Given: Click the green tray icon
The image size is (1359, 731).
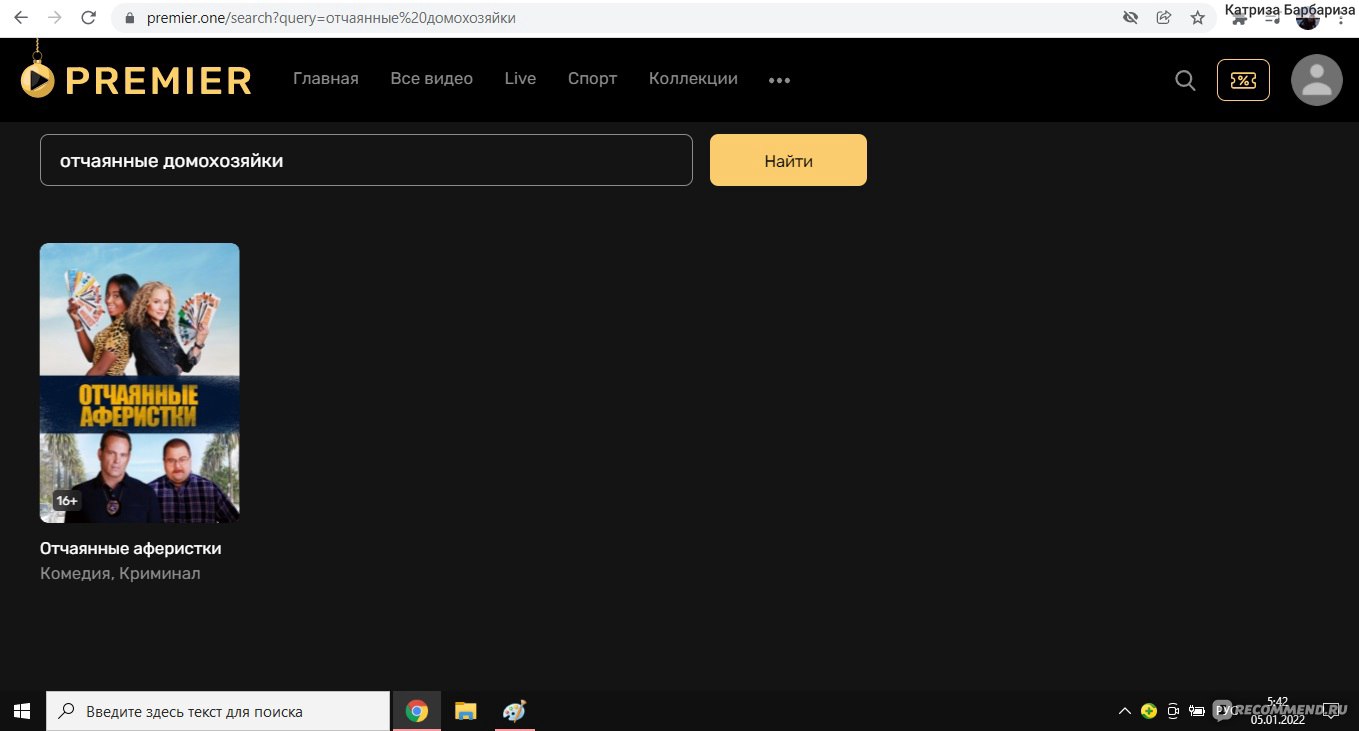Looking at the screenshot, I should pyautogui.click(x=1149, y=711).
